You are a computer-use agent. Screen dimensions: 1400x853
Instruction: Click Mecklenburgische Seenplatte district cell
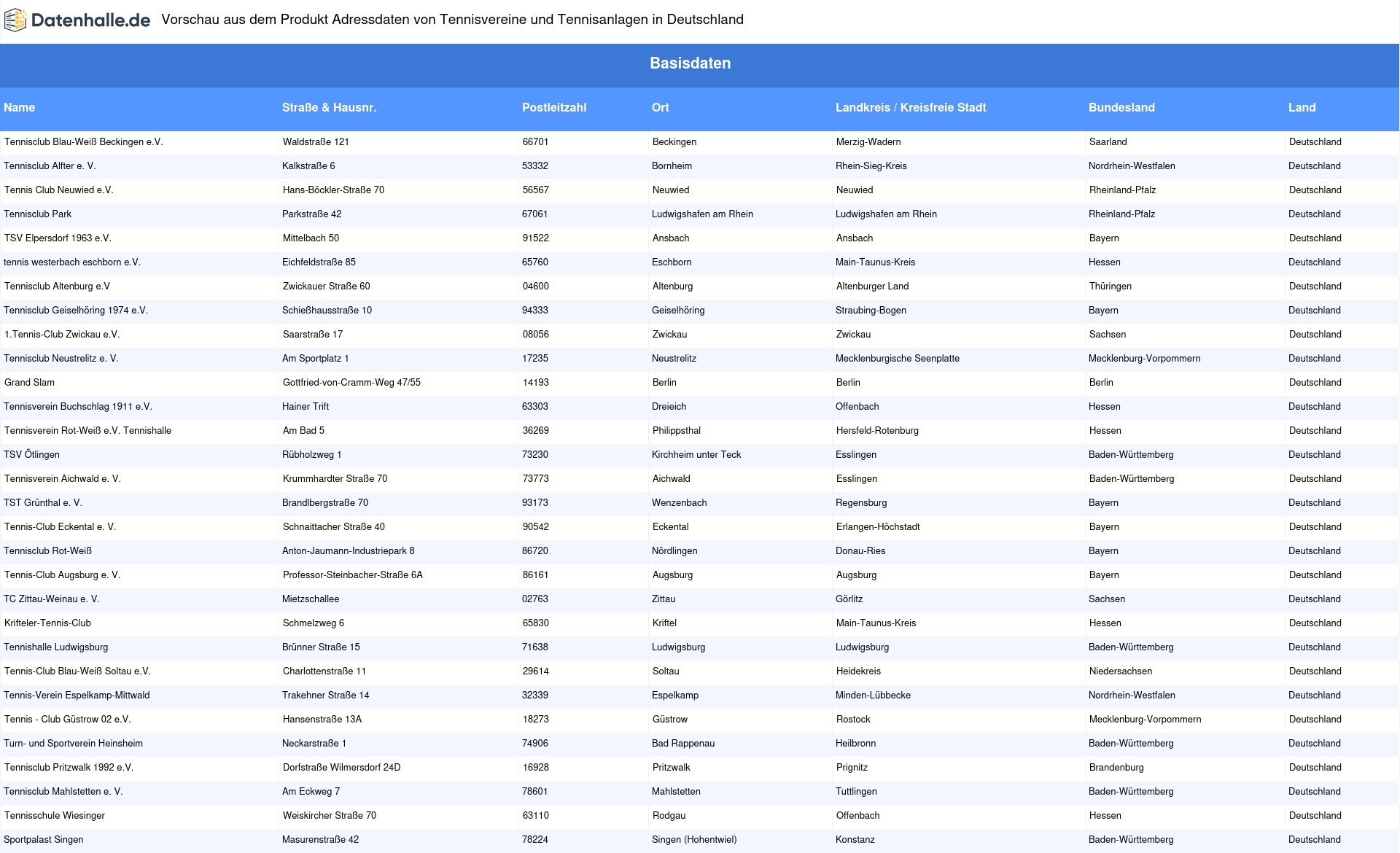[x=897, y=359]
